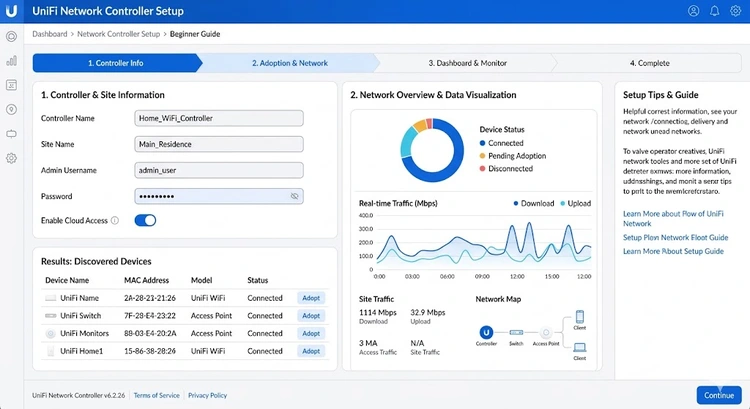Click the Continue button
The height and width of the screenshot is (409, 750).
(x=719, y=395)
